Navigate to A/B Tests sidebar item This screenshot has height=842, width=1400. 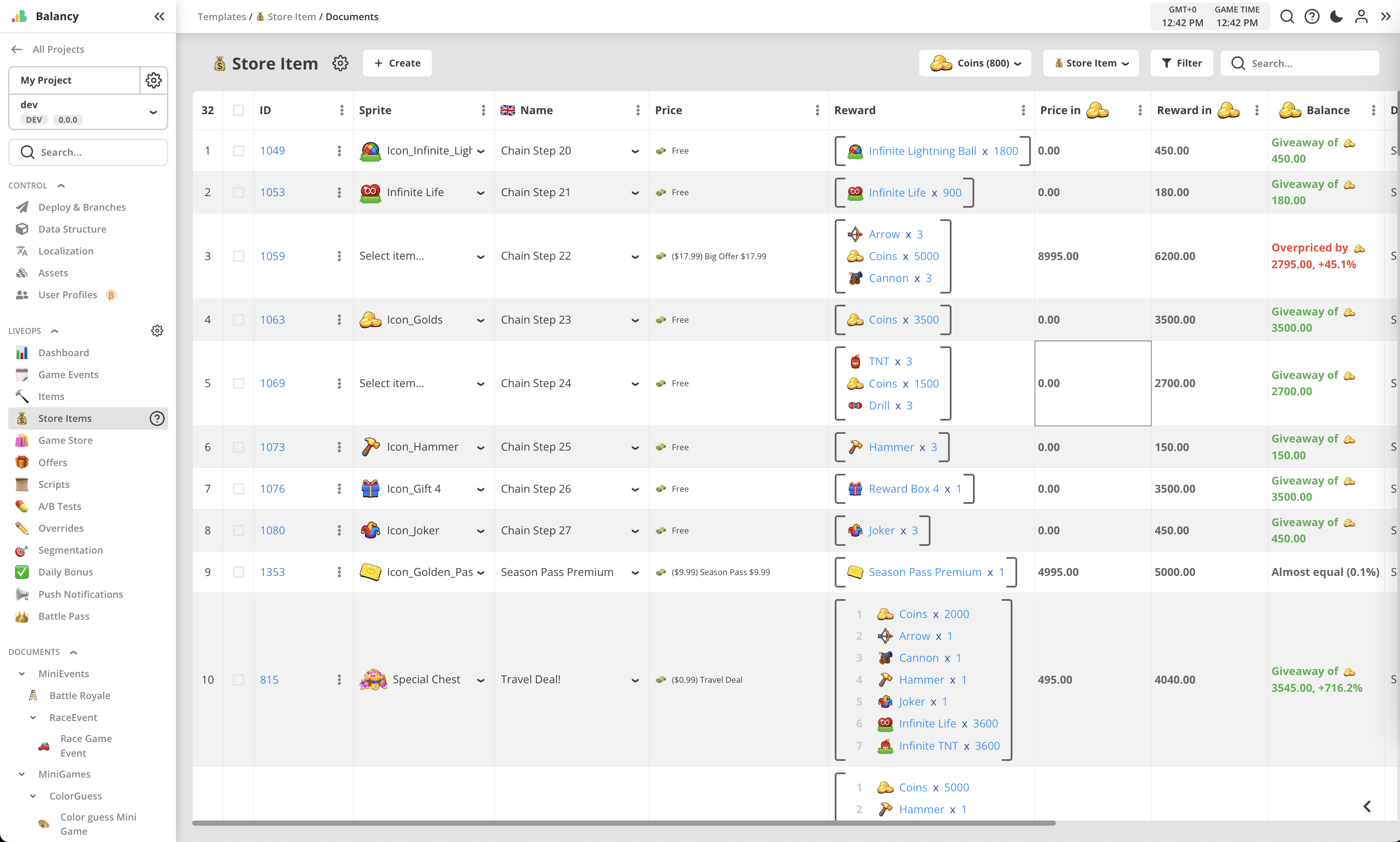coord(60,506)
